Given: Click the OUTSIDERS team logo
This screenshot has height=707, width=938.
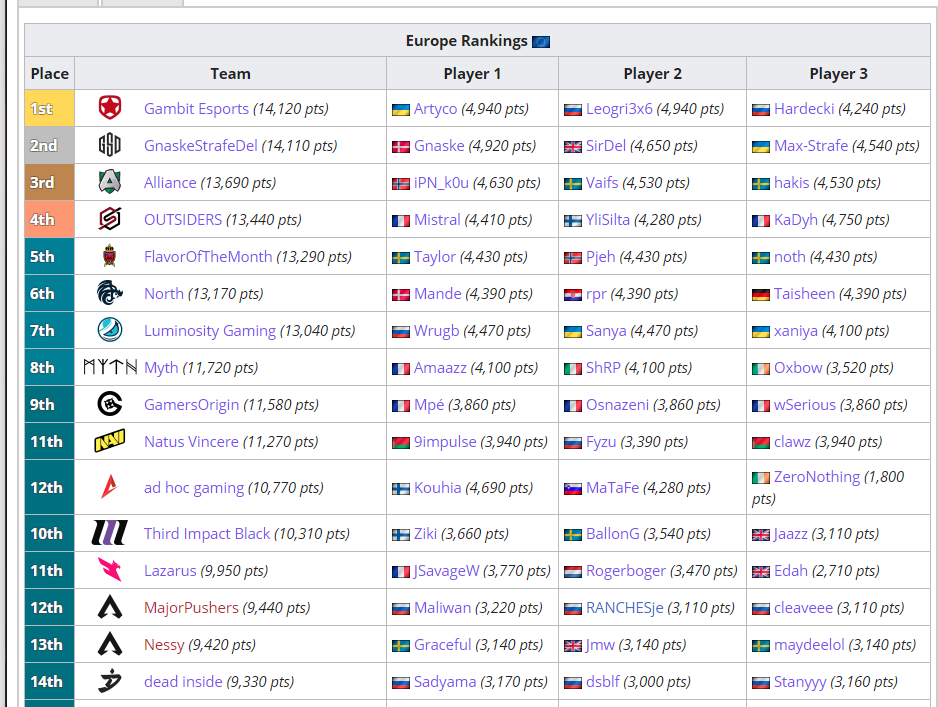Looking at the screenshot, I should point(110,219).
